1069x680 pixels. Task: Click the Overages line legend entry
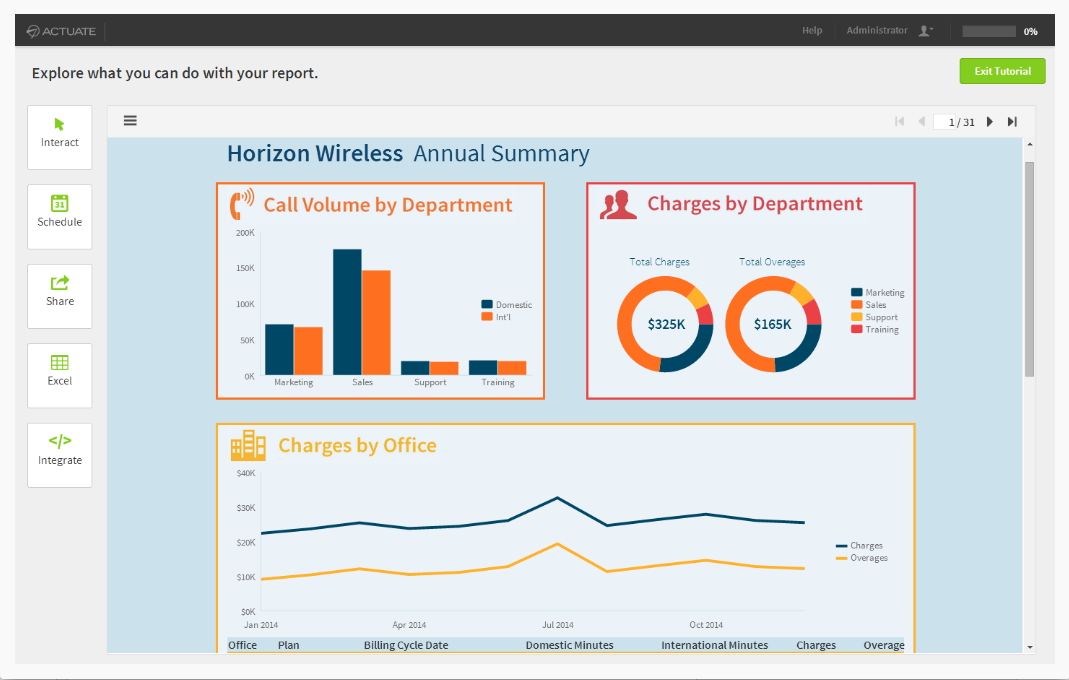862,558
